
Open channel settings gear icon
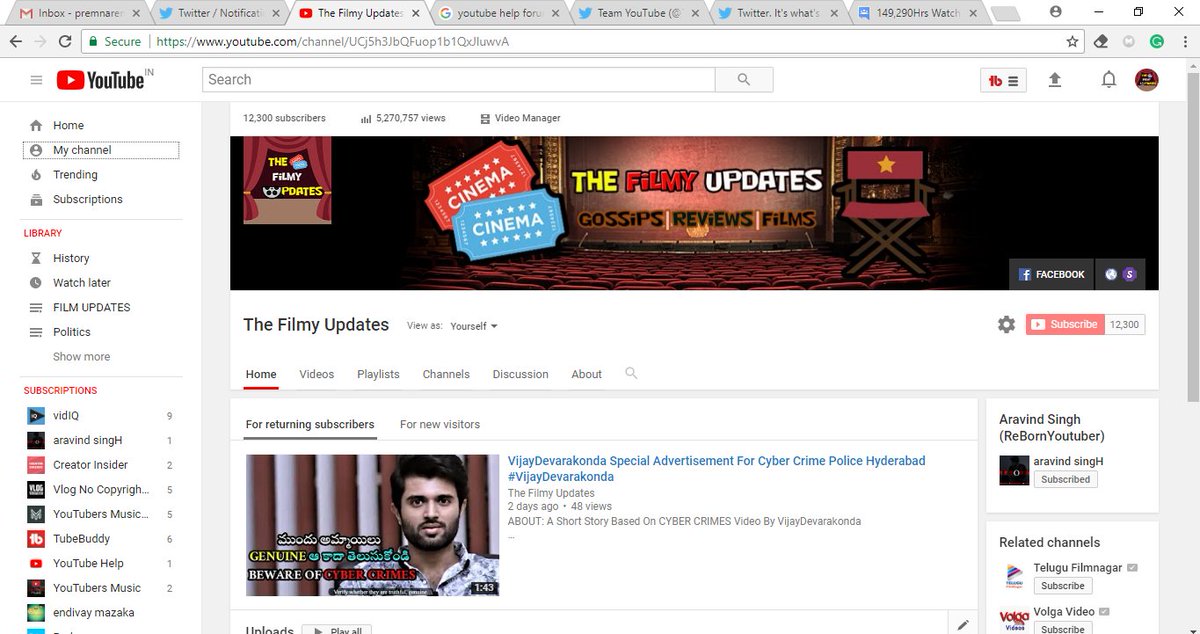pyautogui.click(x=1006, y=324)
